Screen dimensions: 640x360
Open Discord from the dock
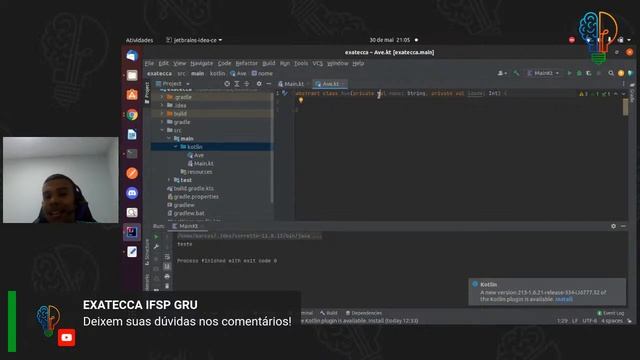[x=132, y=193]
